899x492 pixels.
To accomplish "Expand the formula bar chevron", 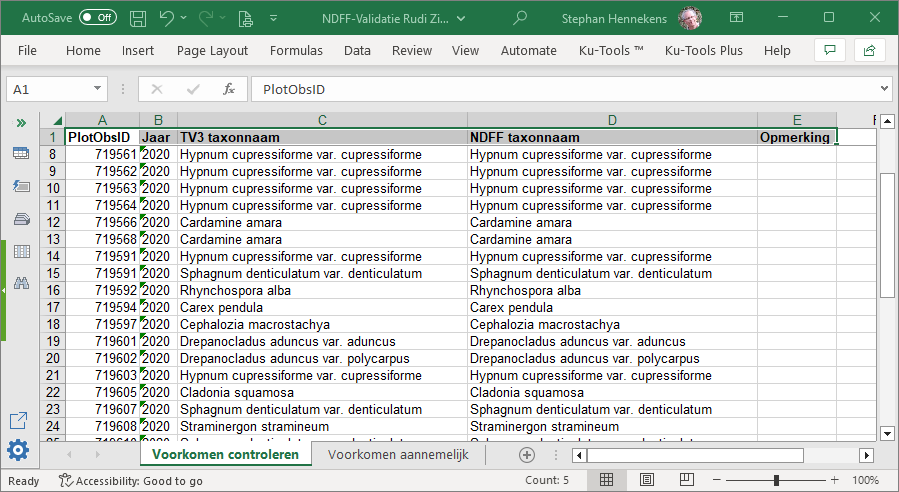I will [884, 89].
